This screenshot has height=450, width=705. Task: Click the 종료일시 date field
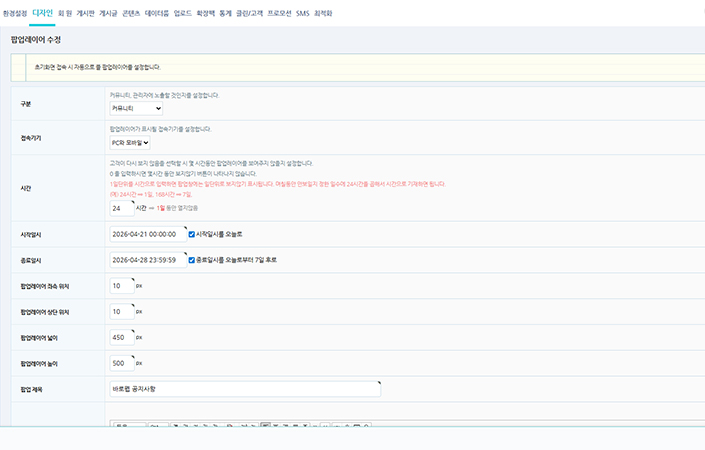point(148,260)
